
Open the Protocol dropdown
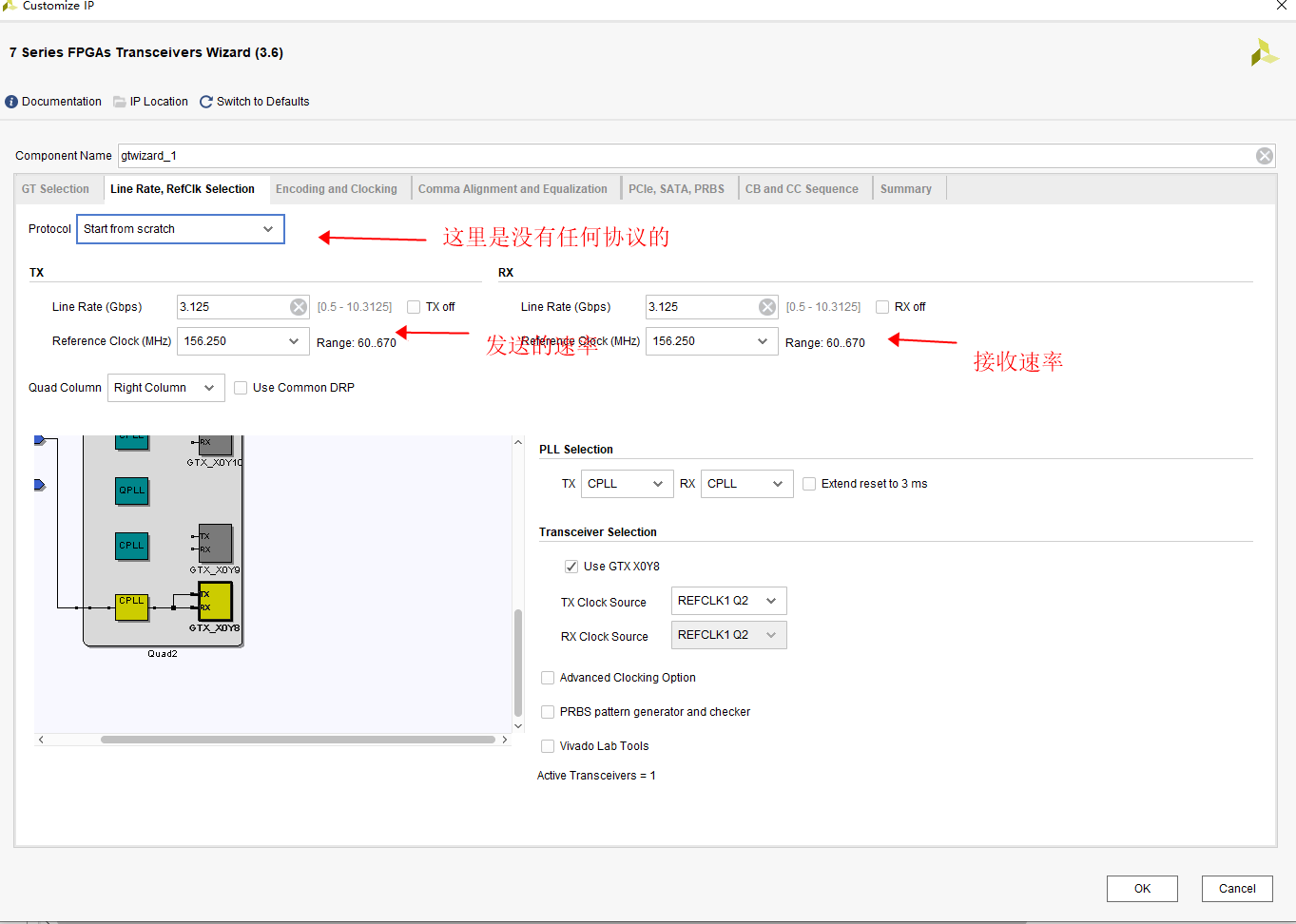tap(181, 229)
